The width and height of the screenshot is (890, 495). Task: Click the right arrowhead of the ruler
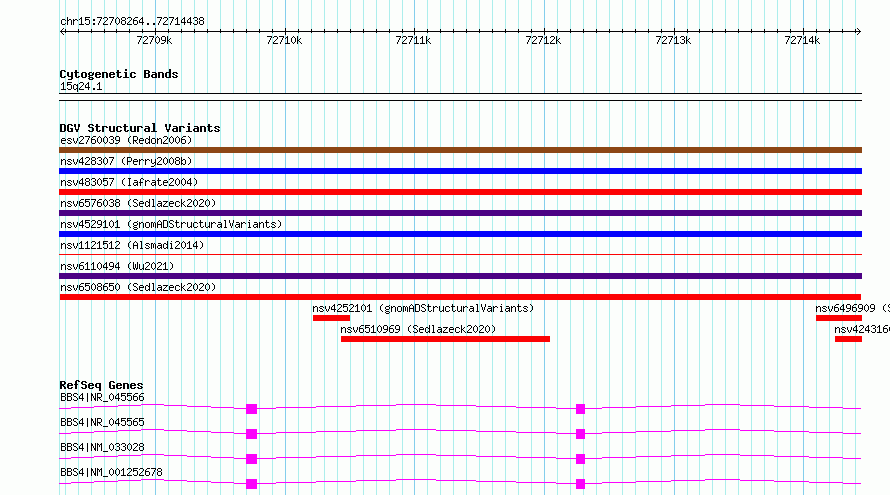[858, 31]
